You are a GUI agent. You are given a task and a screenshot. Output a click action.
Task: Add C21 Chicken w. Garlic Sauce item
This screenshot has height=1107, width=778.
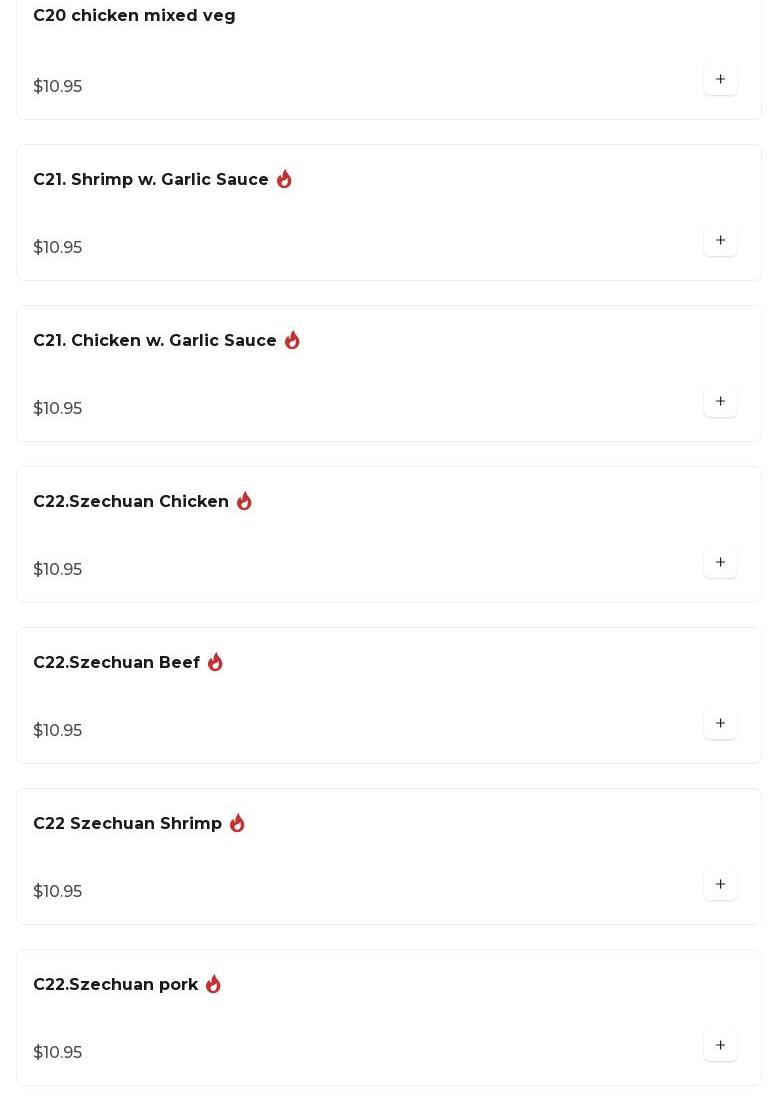coord(720,401)
